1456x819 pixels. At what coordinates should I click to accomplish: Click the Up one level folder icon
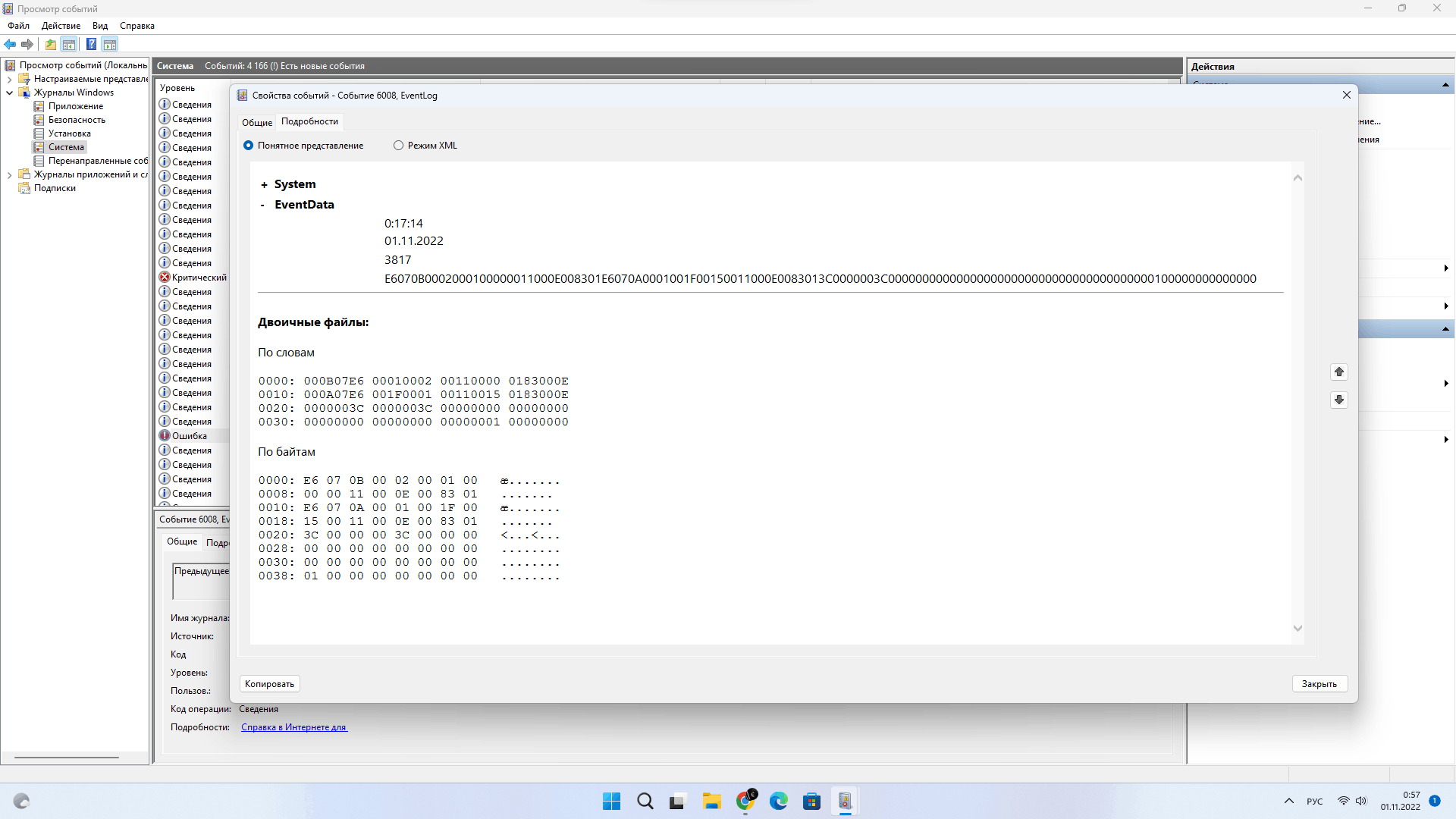[x=50, y=44]
